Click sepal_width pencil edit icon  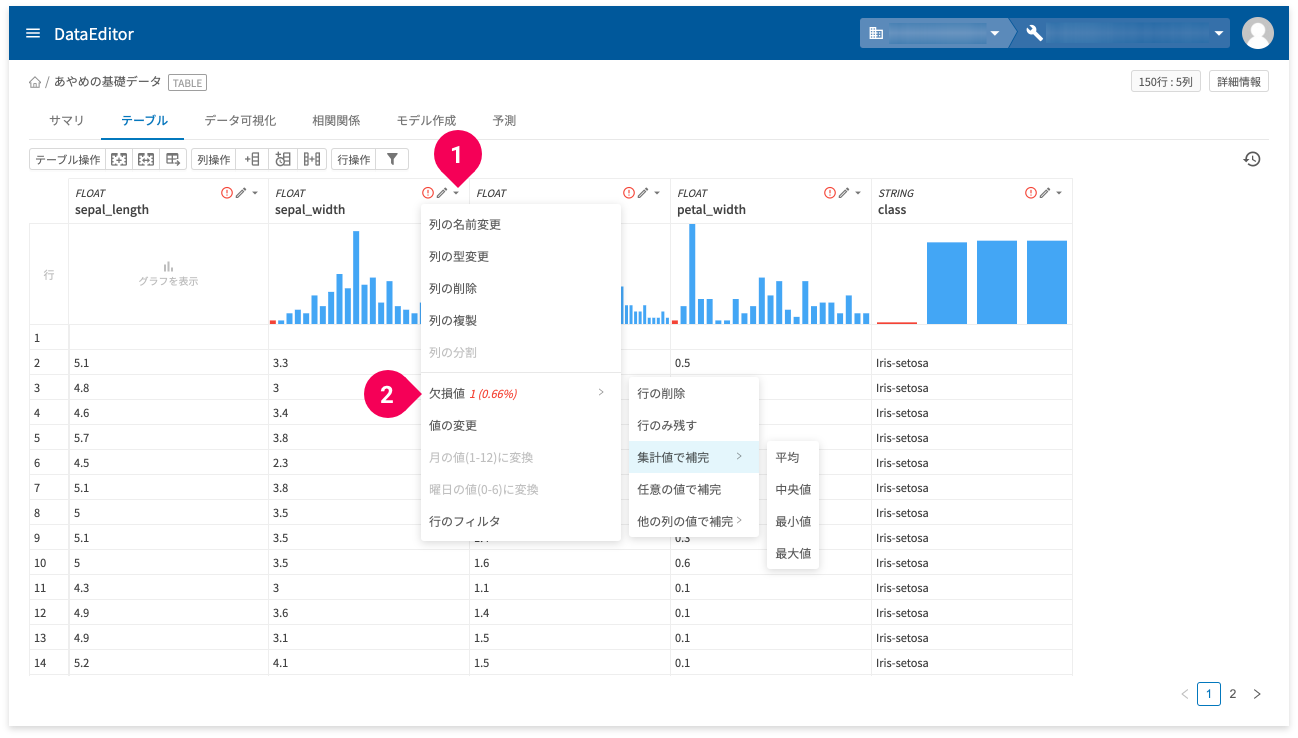tap(442, 193)
